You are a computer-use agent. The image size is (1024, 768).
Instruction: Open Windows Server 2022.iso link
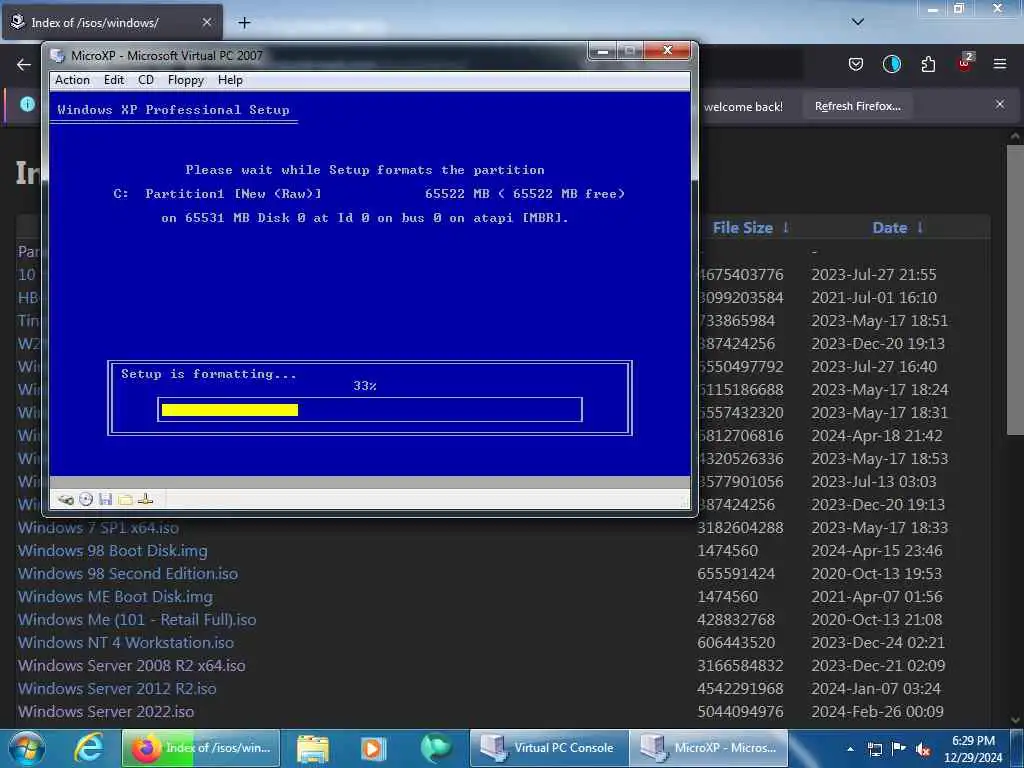pos(106,711)
